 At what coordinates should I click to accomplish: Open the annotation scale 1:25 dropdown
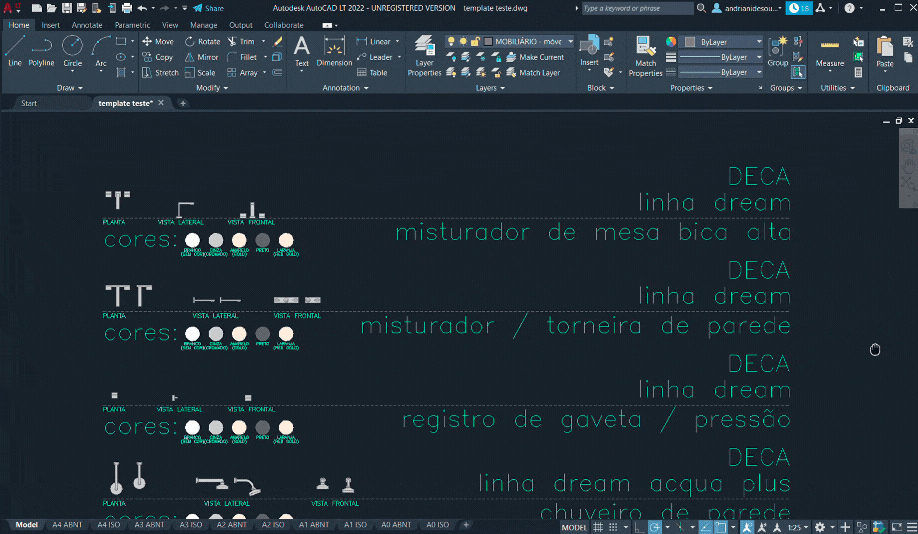tap(797, 527)
